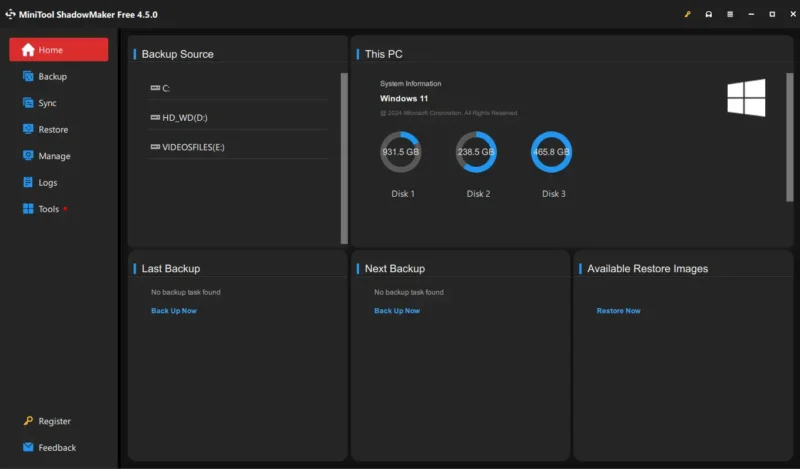Click the "Last Backup" panel heading
This screenshot has width=800, height=469.
[171, 268]
